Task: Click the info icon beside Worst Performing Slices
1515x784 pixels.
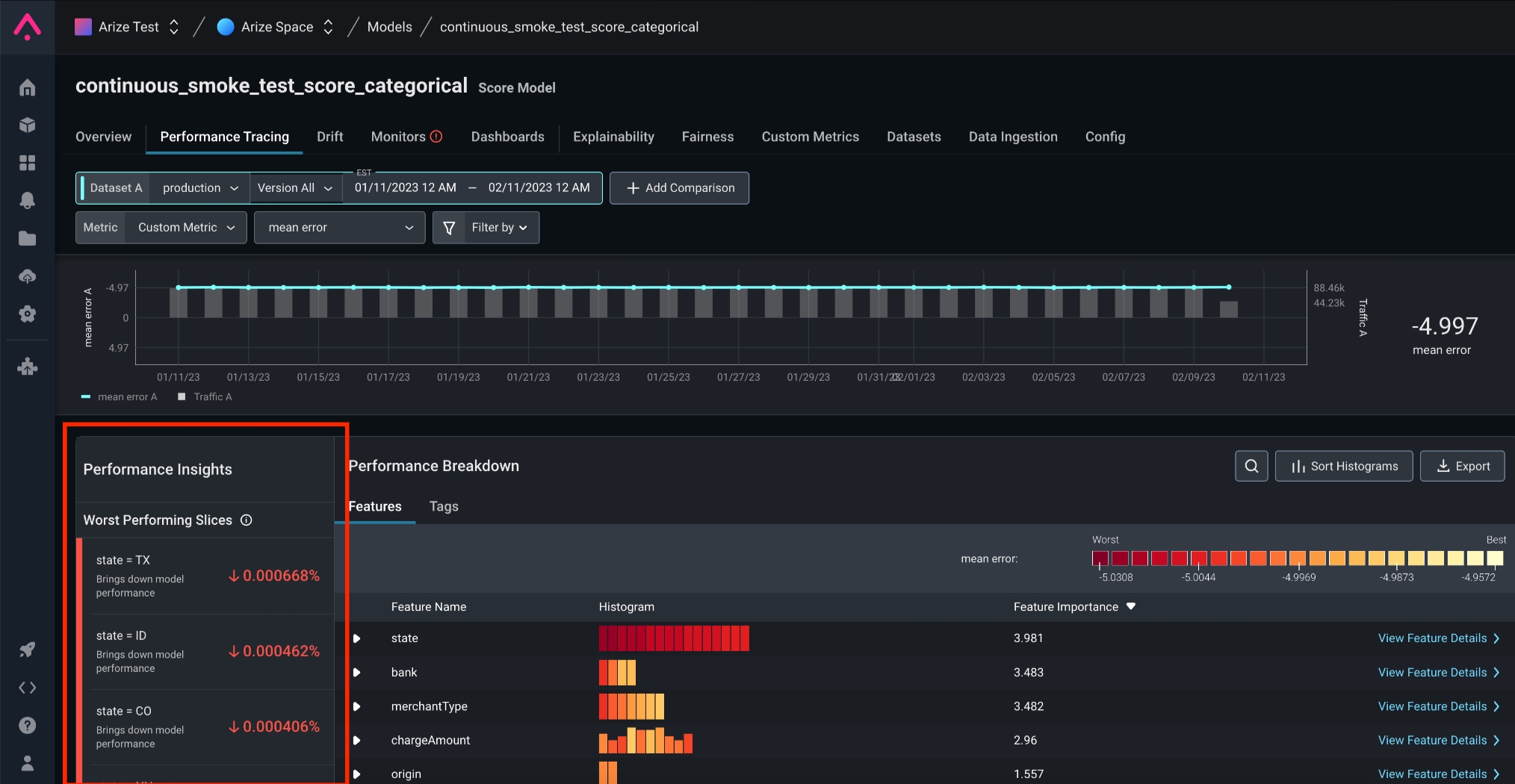Action: coord(247,520)
